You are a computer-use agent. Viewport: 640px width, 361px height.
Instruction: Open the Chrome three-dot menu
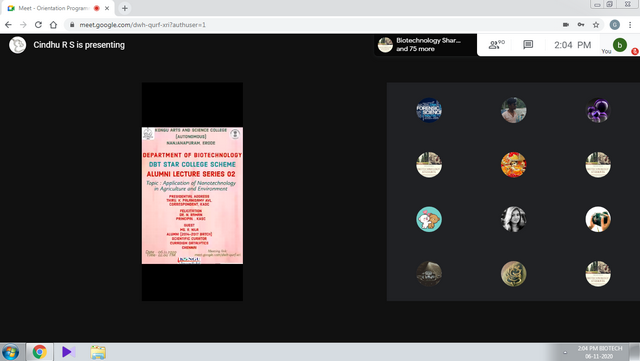pyautogui.click(x=630, y=25)
